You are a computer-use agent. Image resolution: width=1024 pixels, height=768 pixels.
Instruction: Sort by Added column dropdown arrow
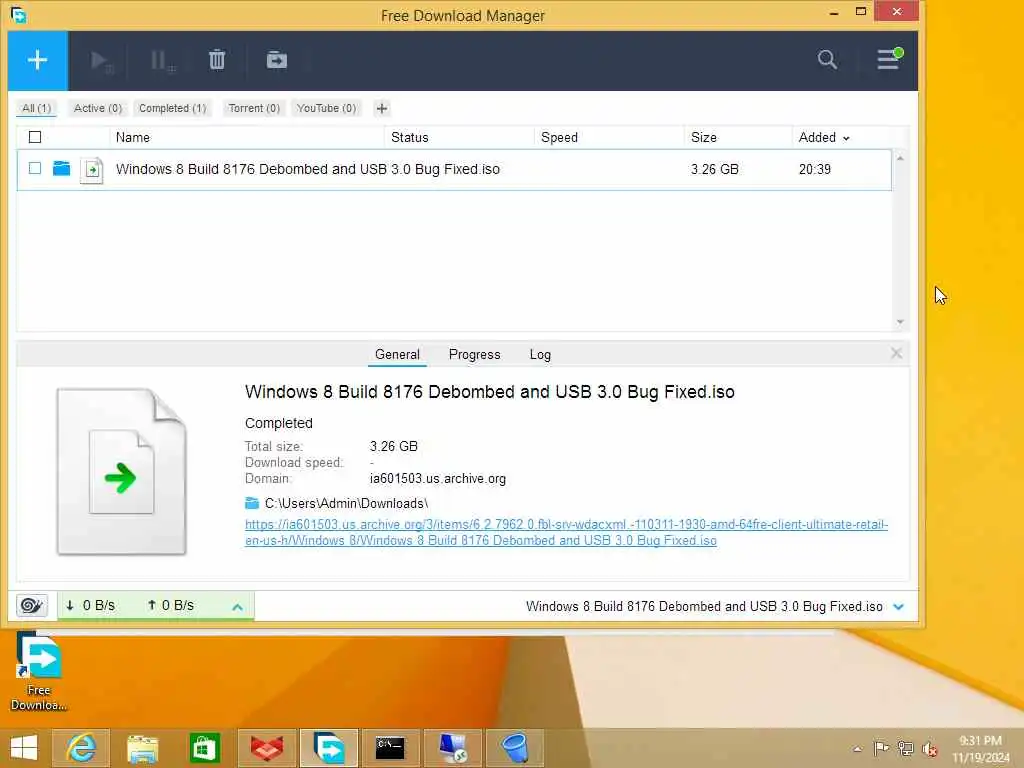846,138
